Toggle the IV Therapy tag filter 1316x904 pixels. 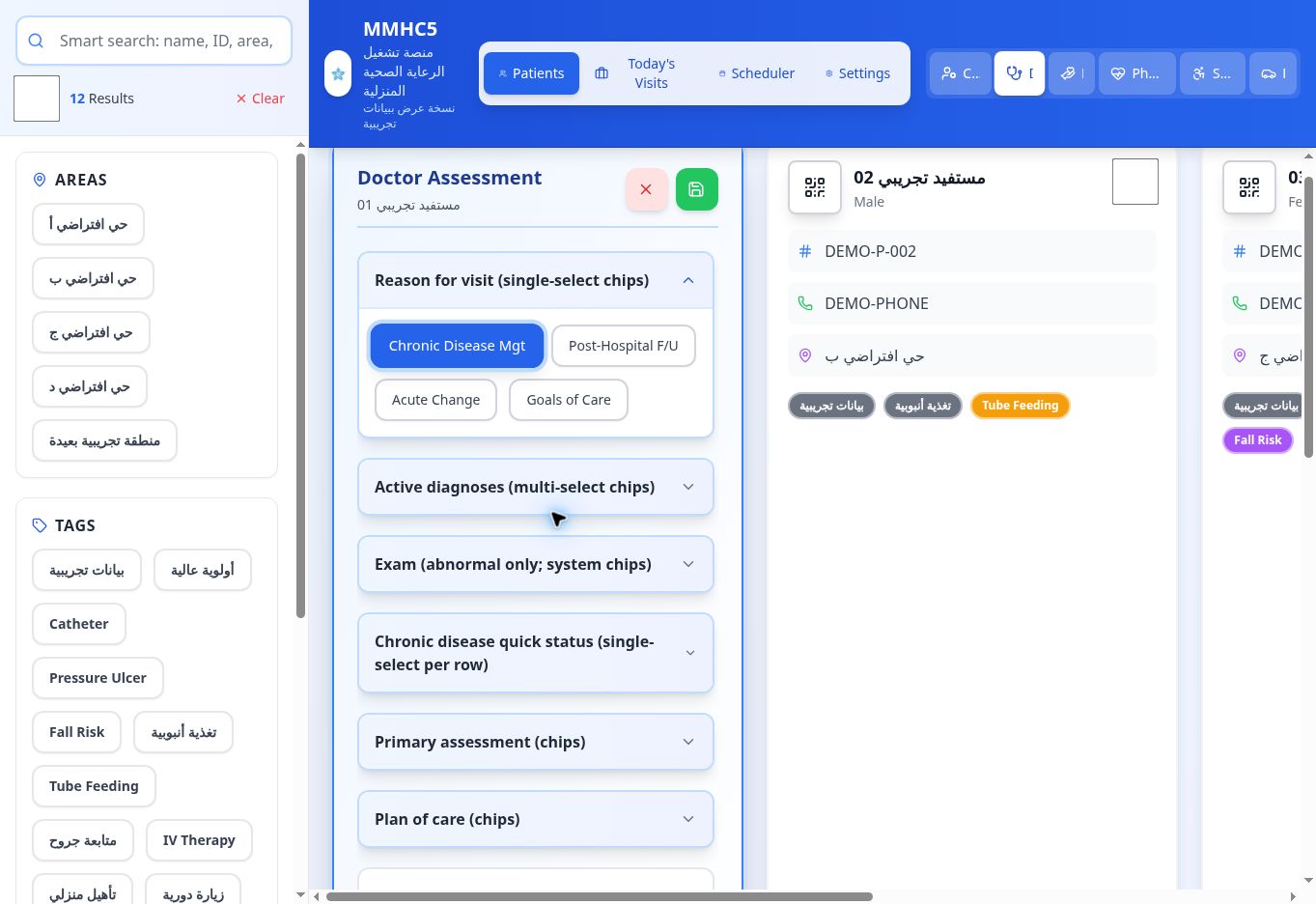[x=199, y=840]
